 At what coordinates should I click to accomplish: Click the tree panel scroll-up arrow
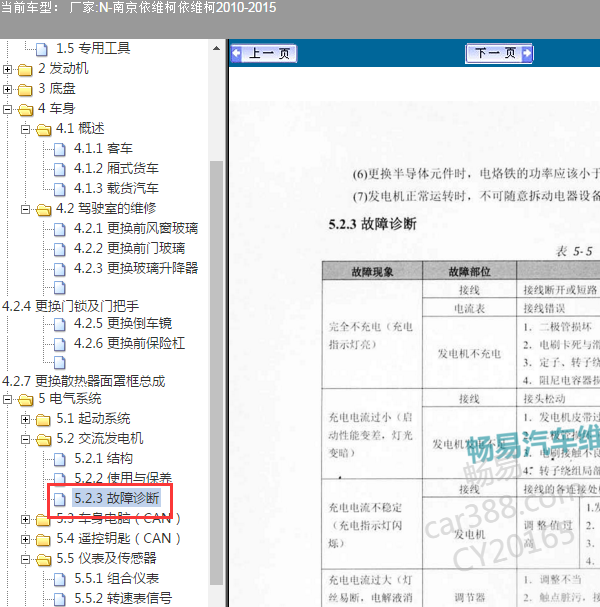(216, 49)
